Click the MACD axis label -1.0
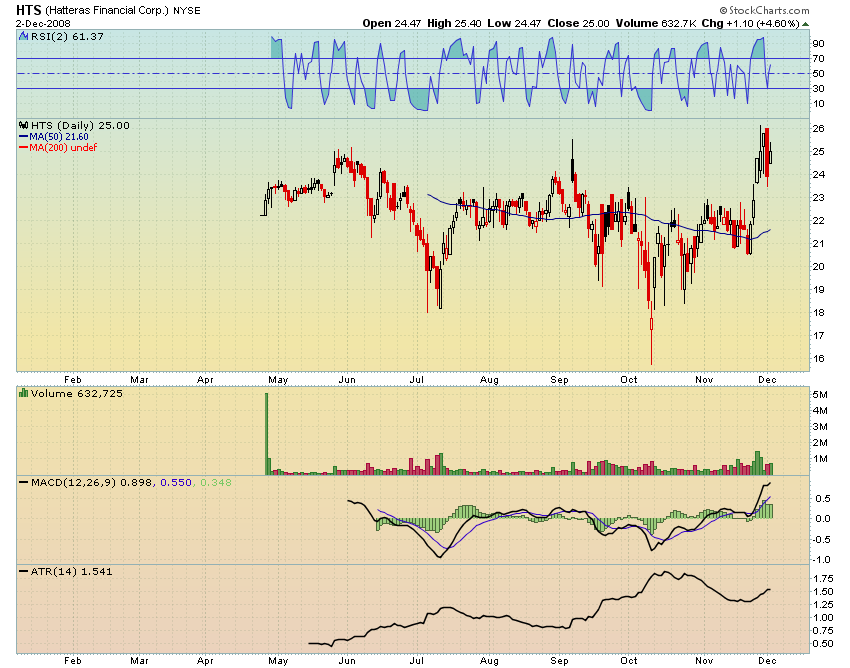The height and width of the screenshot is (668, 850). pos(822,560)
